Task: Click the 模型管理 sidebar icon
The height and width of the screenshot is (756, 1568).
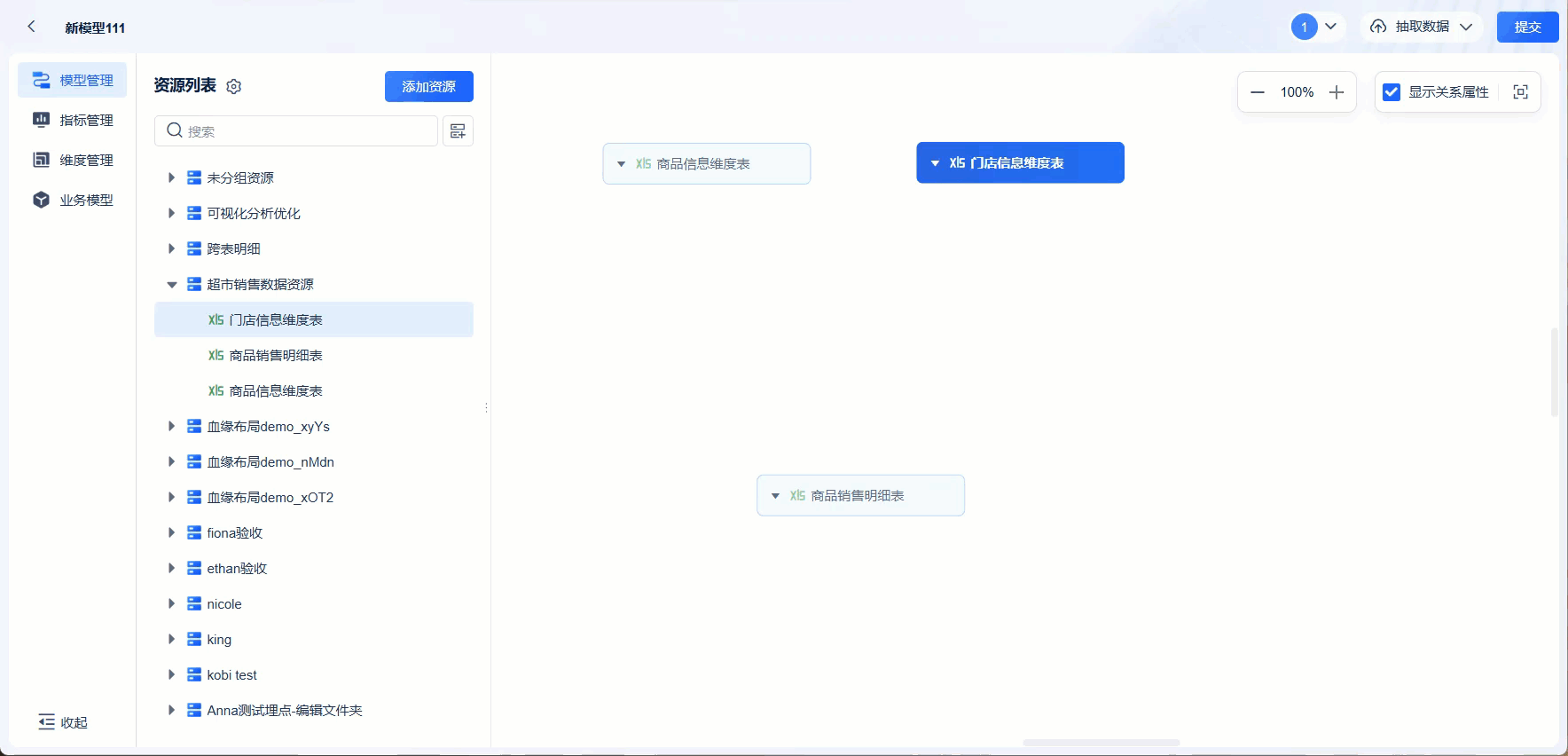Action: 41,80
